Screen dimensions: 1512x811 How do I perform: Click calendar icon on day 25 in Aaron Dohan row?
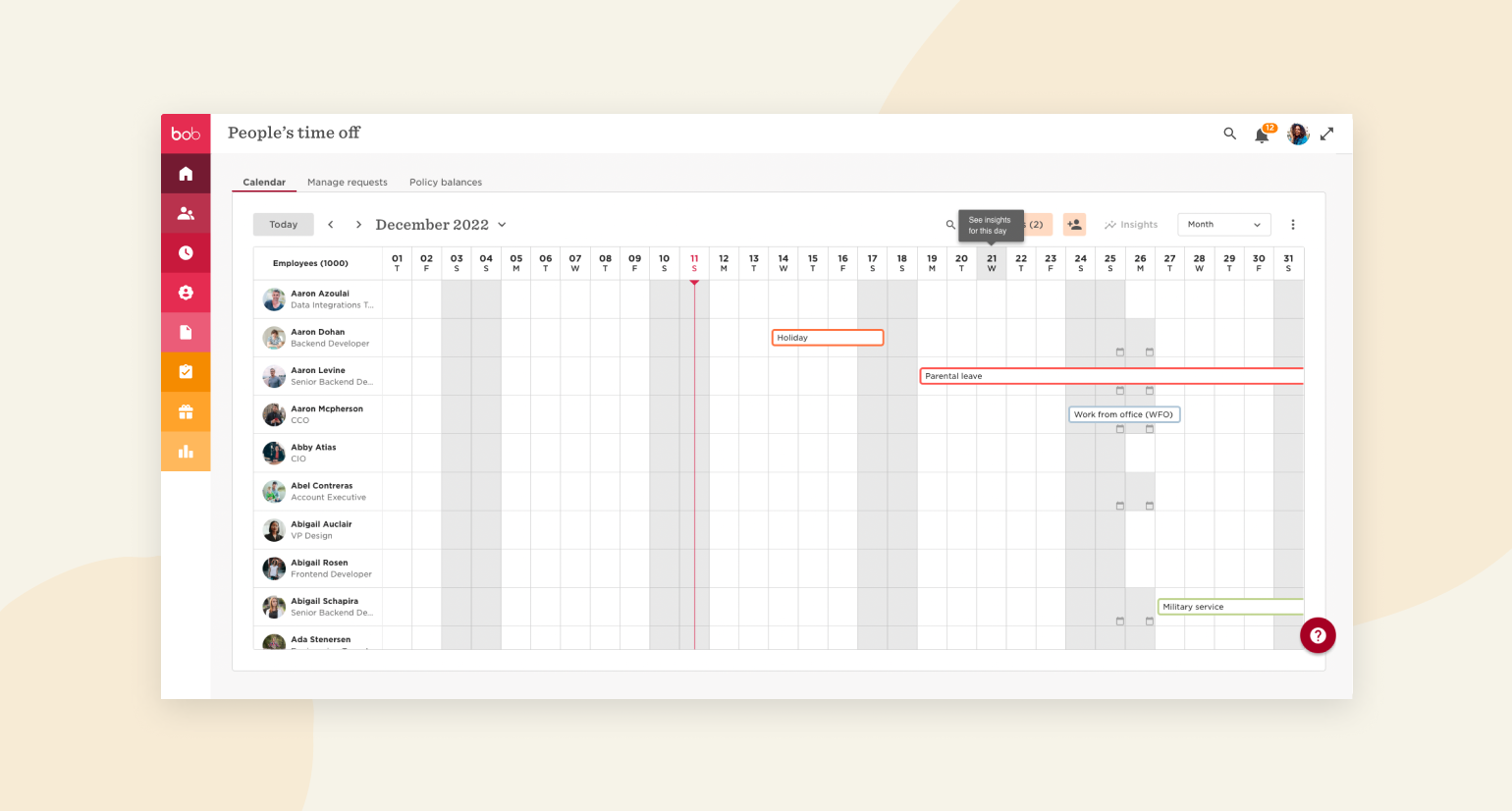pyautogui.click(x=1120, y=351)
